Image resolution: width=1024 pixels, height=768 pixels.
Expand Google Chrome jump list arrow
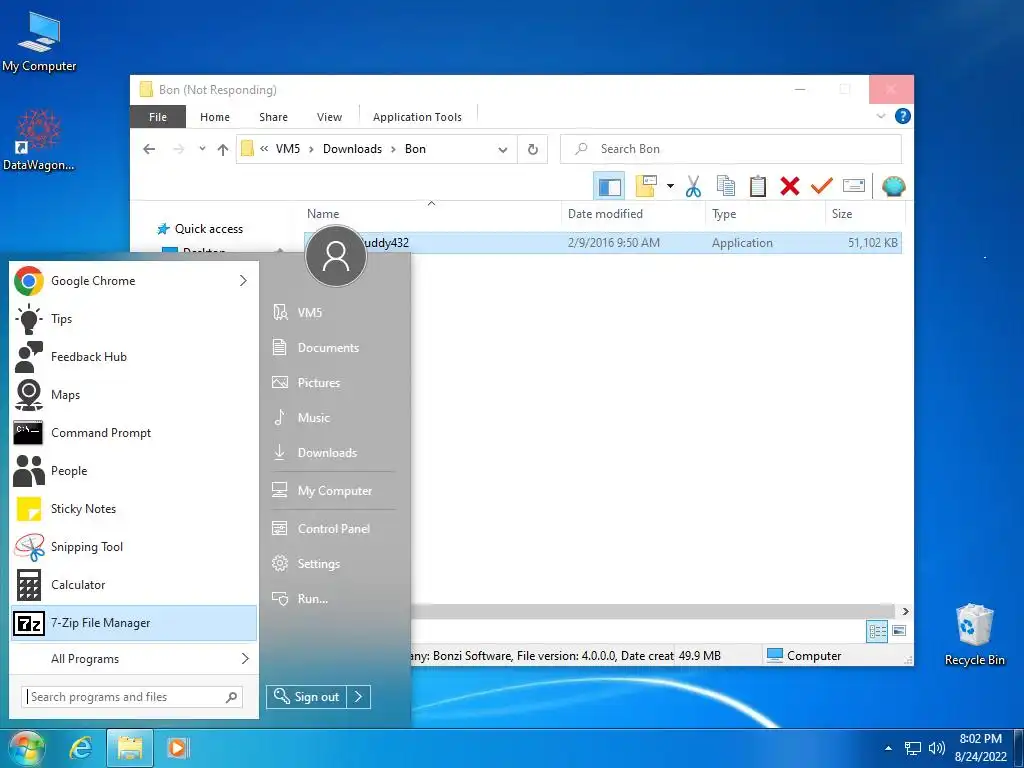pos(244,281)
